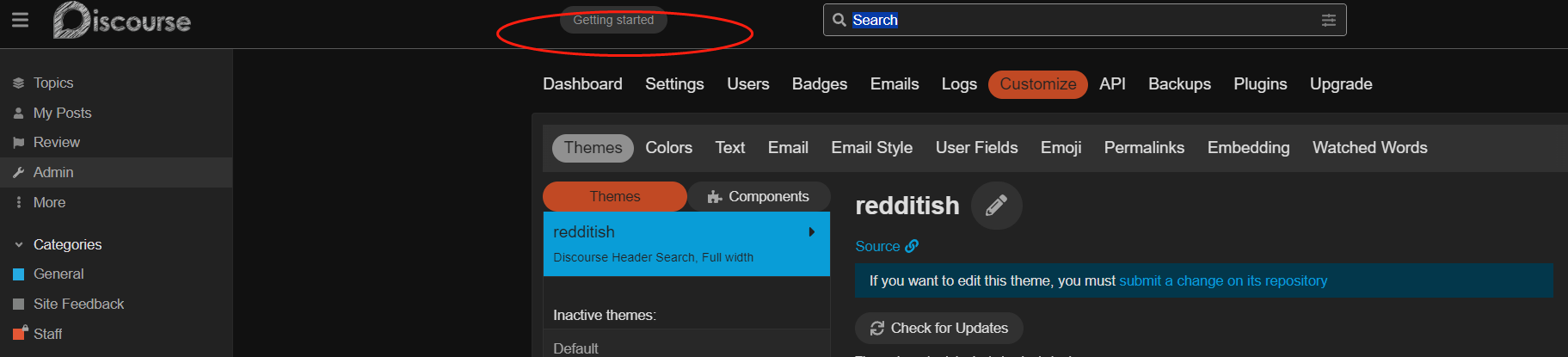The height and width of the screenshot is (357, 1568).
Task: Expand redditish theme arrow
Action: tap(811, 232)
